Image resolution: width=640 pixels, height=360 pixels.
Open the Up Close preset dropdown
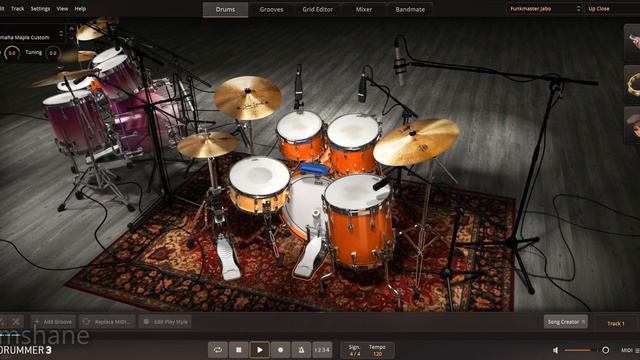612,9
